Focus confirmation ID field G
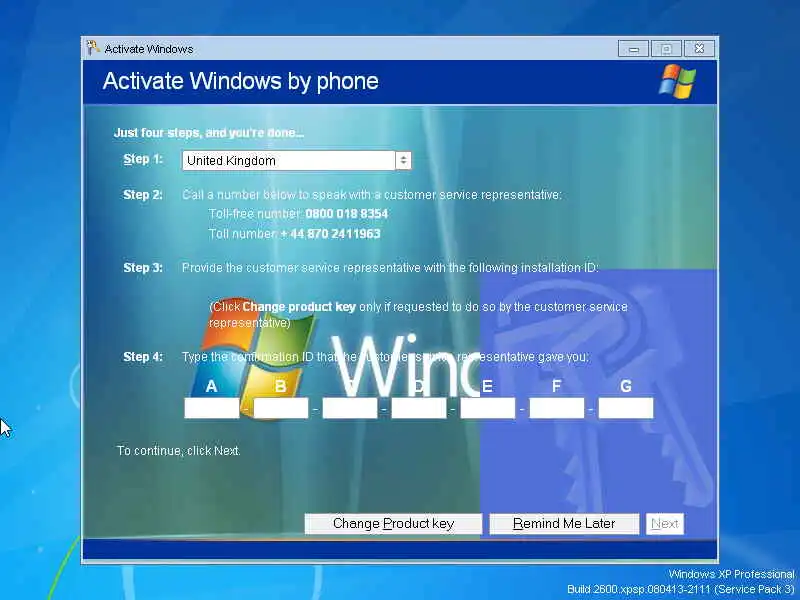 [626, 408]
